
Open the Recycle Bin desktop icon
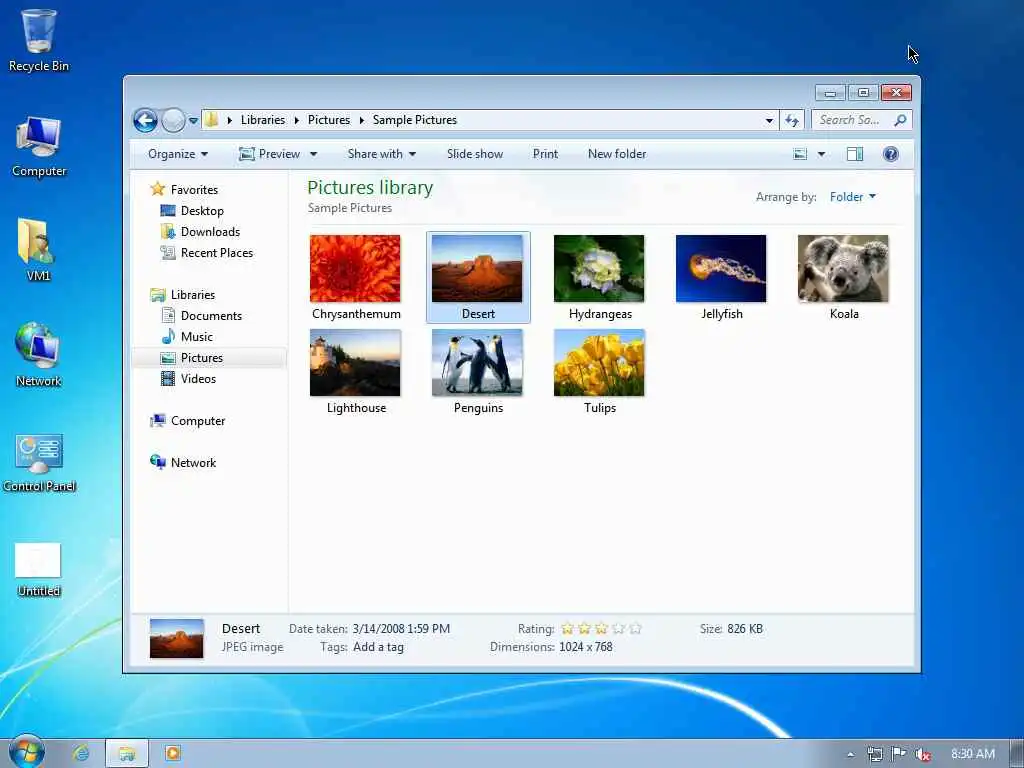click(x=39, y=40)
